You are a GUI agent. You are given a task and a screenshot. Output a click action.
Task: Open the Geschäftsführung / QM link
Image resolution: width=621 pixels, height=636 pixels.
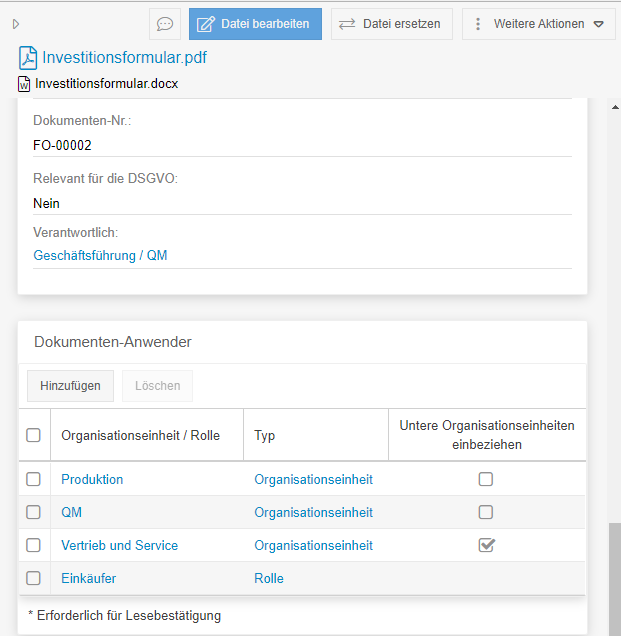pyautogui.click(x=100, y=255)
